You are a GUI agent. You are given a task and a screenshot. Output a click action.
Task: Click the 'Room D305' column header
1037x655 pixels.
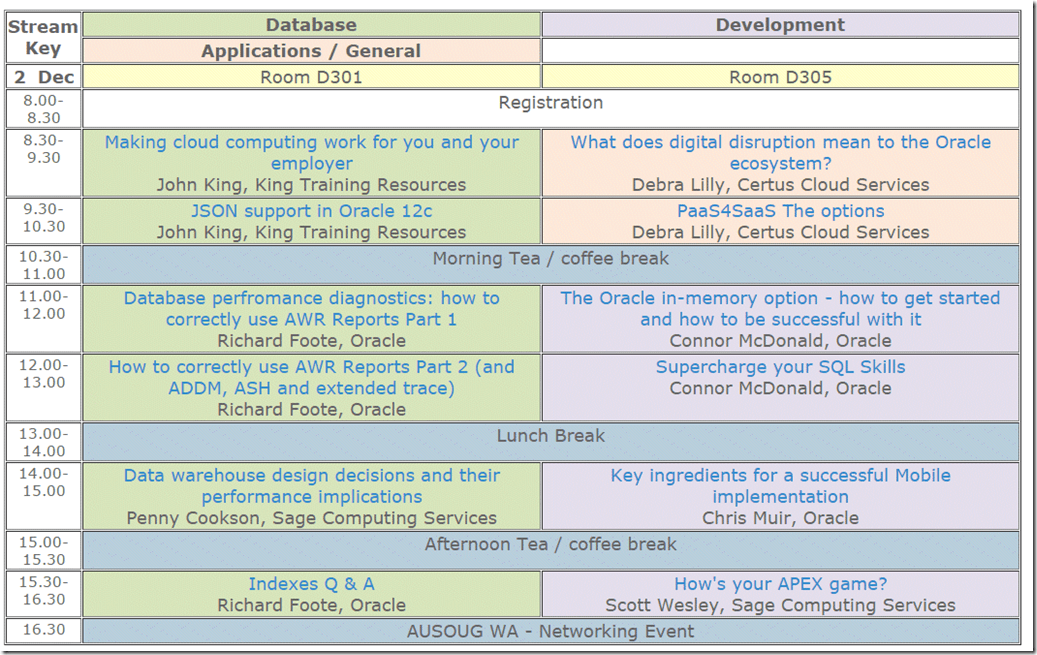pos(780,77)
